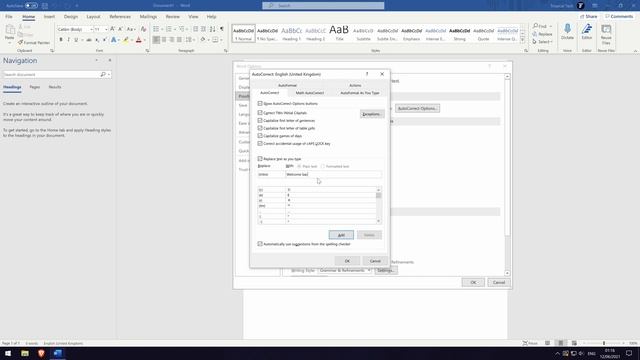Image resolution: width=640 pixels, height=360 pixels.
Task: Toggle Show AutoCorrect Options buttons checkbox
Action: (260, 104)
